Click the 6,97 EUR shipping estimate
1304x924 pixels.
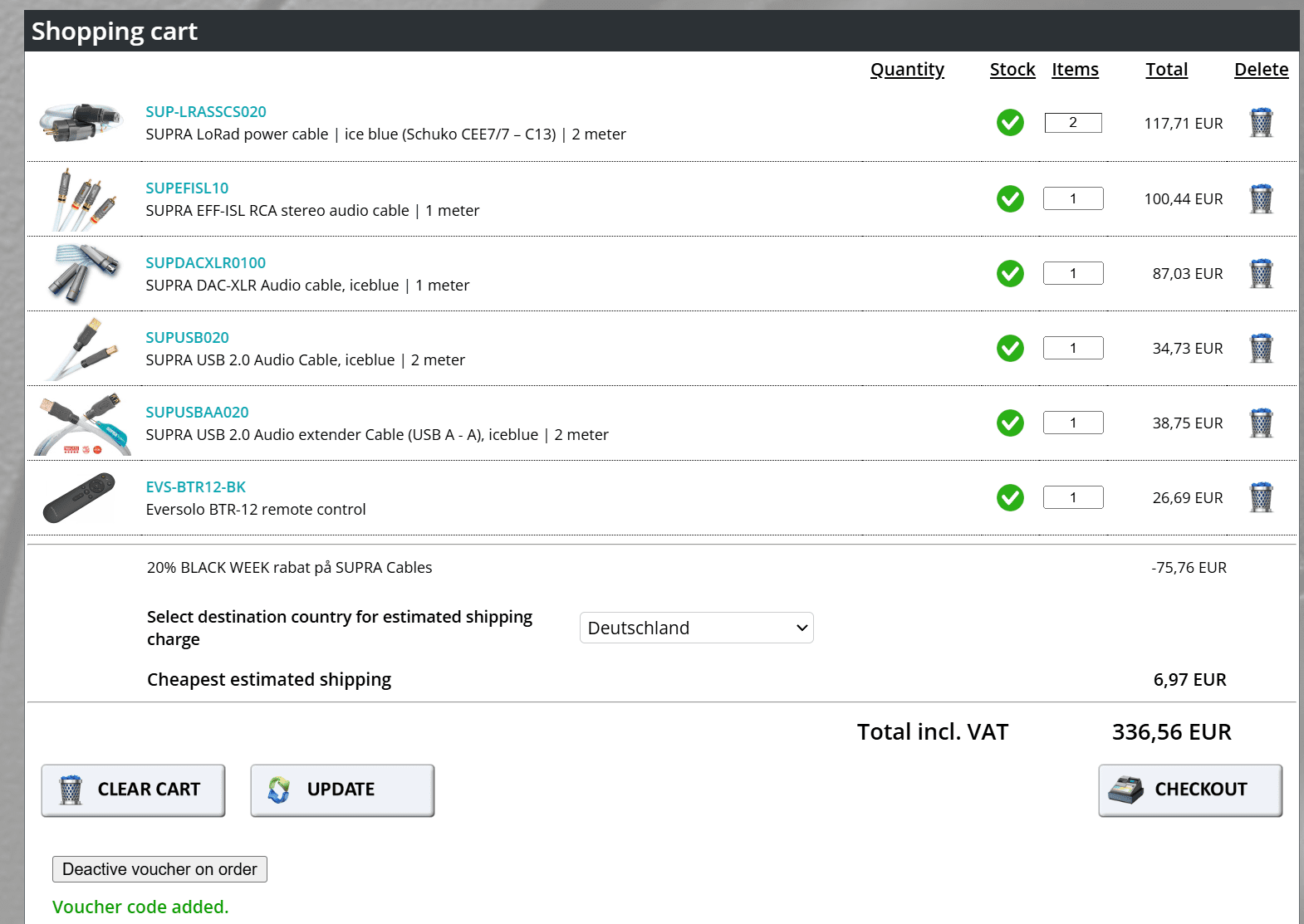1189,680
